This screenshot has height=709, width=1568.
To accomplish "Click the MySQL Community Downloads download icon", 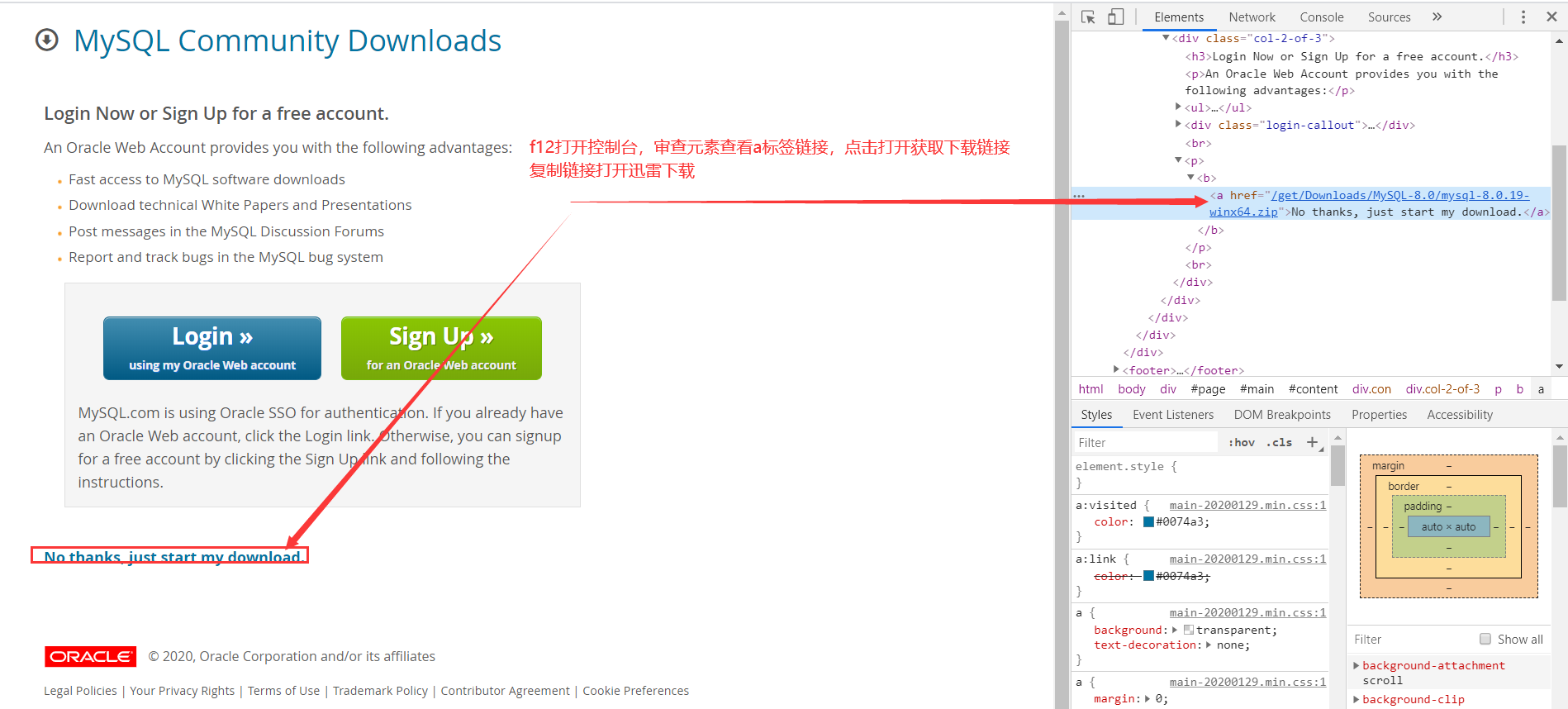I will [x=47, y=40].
